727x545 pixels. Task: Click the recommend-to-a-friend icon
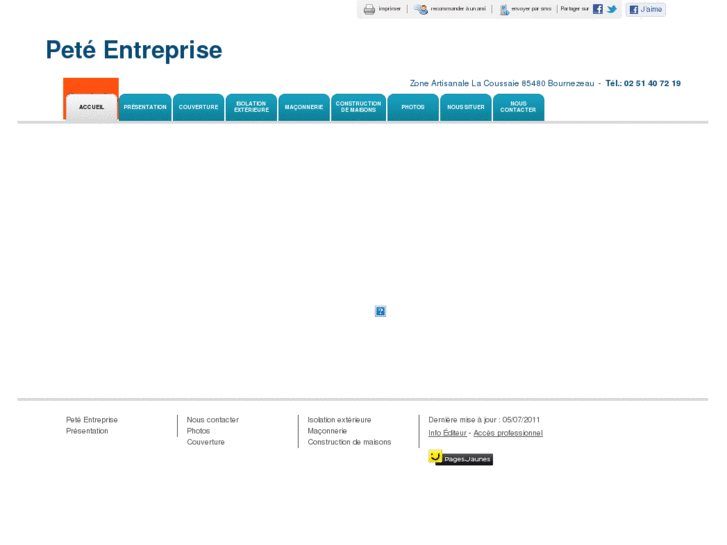coord(421,9)
